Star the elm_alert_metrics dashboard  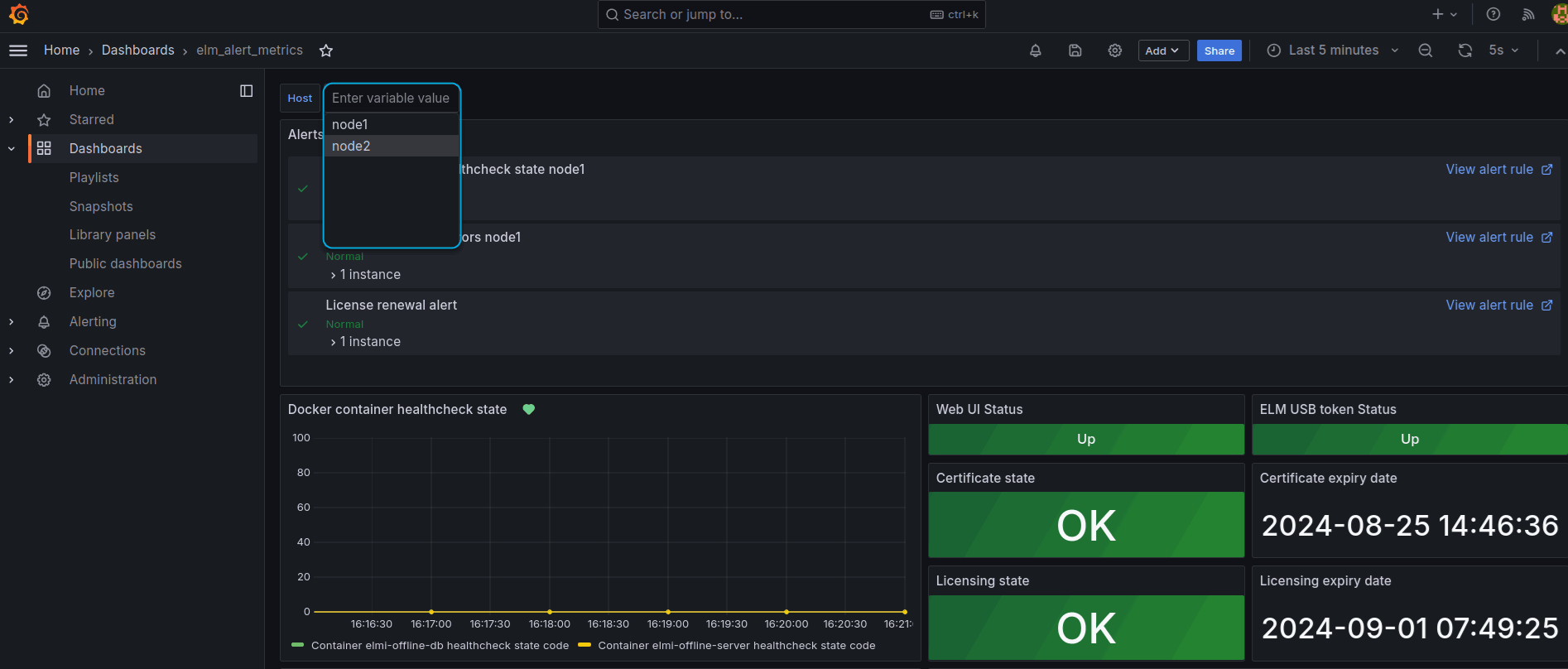click(326, 51)
